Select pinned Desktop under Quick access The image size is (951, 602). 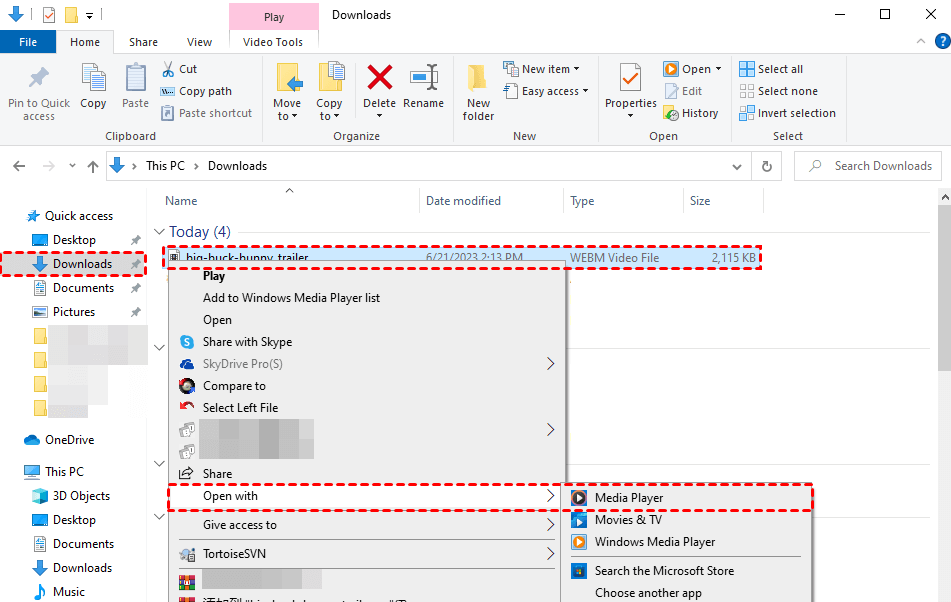click(x=74, y=240)
